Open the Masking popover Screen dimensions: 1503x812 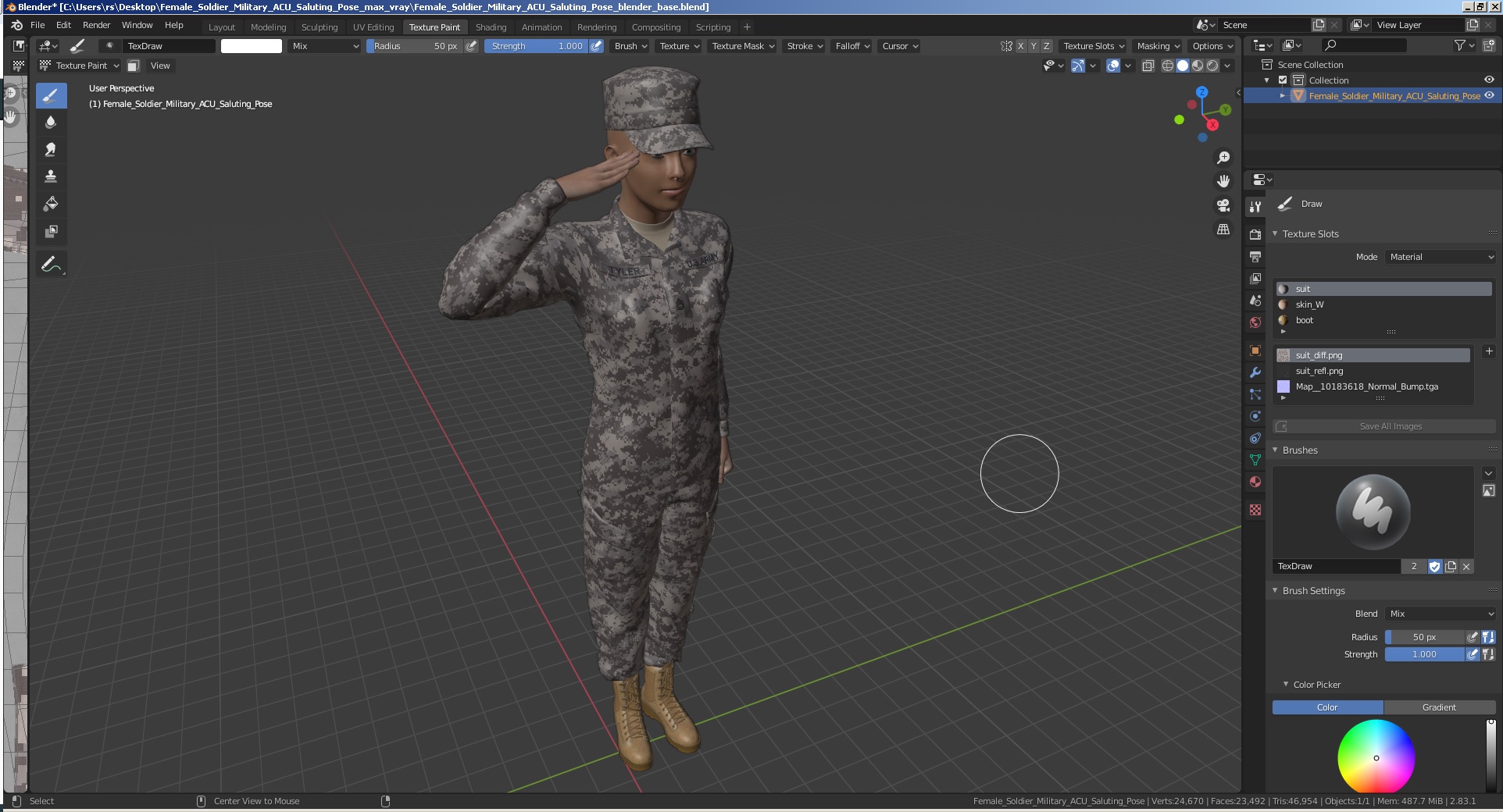click(1158, 46)
